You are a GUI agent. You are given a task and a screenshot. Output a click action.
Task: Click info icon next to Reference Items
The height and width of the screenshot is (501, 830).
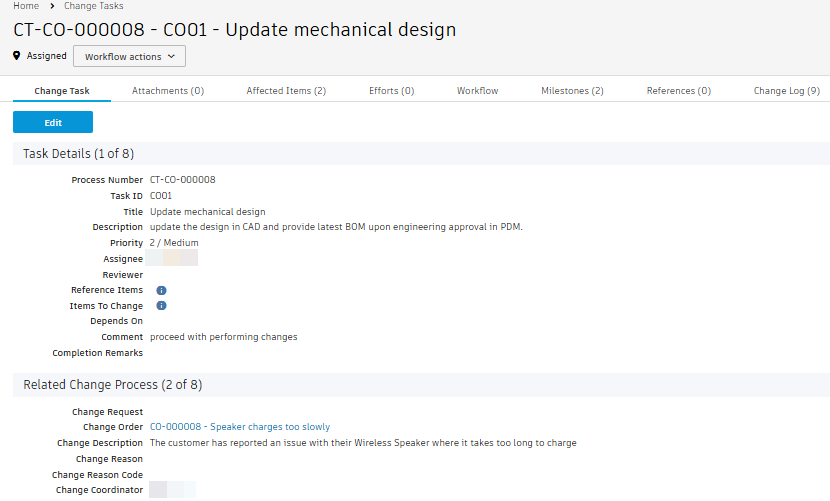(x=162, y=290)
